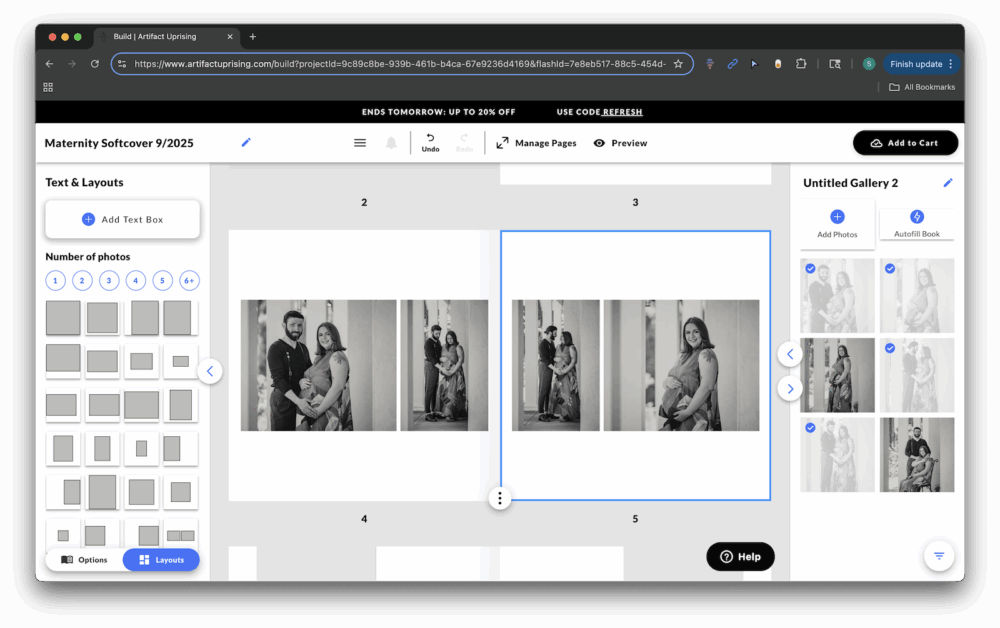The image size is (1000, 628).
Task: Filter layouts by 4 photos
Action: [136, 281]
